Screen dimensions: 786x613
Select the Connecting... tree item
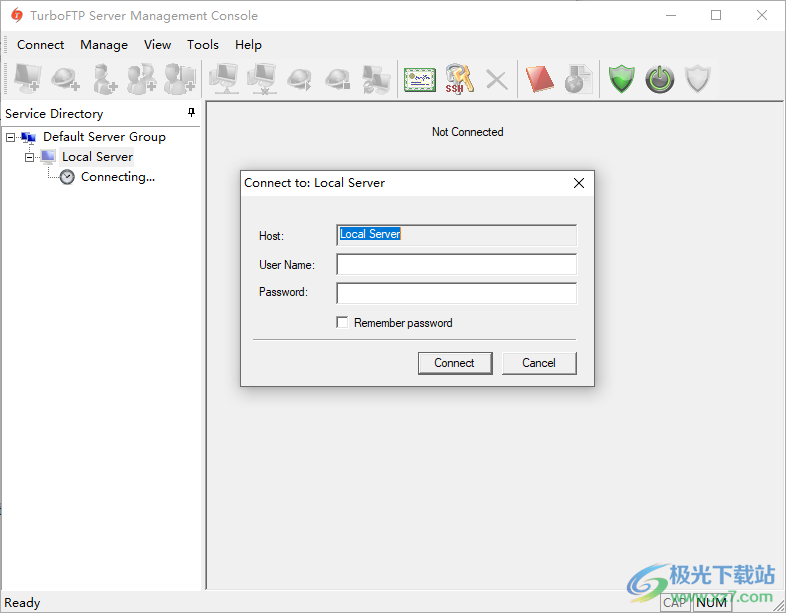pos(118,177)
